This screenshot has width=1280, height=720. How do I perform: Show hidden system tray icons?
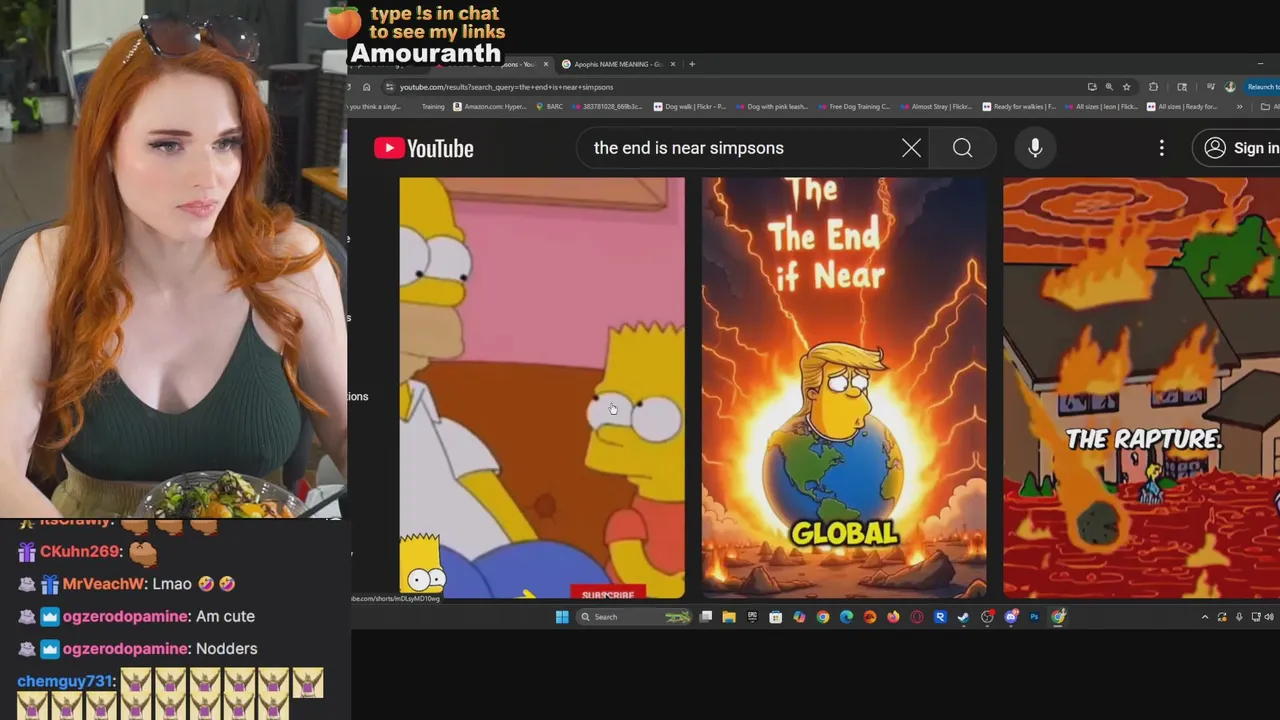[x=1205, y=617]
